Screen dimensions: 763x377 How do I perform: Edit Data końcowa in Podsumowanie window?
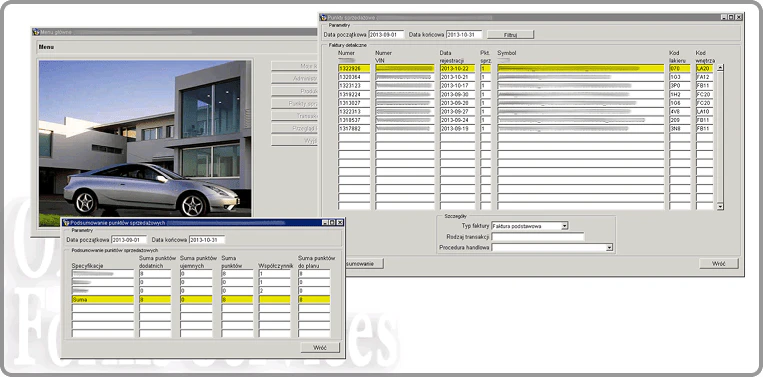207,240
